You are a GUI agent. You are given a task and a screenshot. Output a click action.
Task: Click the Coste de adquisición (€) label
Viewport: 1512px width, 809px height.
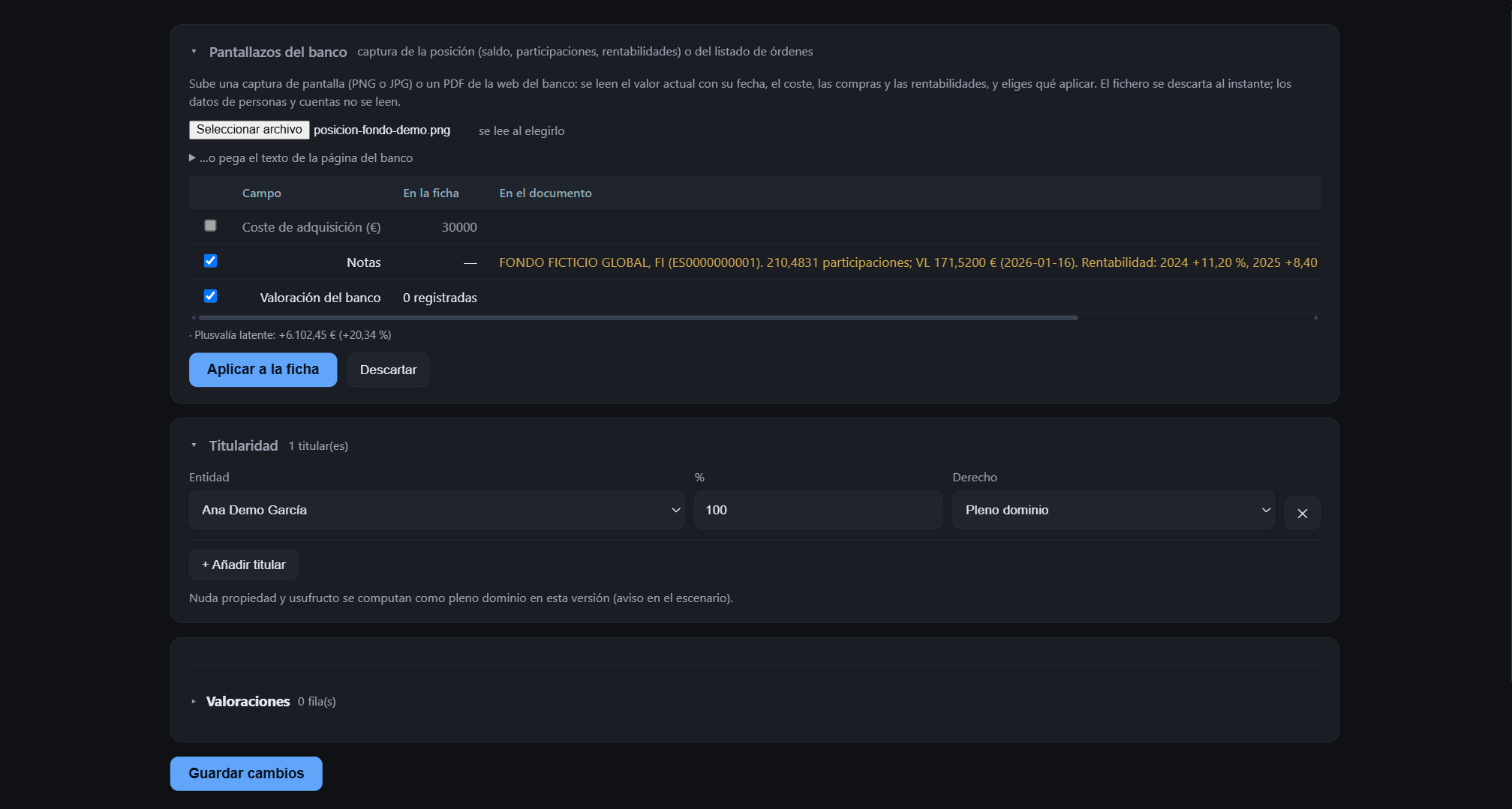click(312, 227)
